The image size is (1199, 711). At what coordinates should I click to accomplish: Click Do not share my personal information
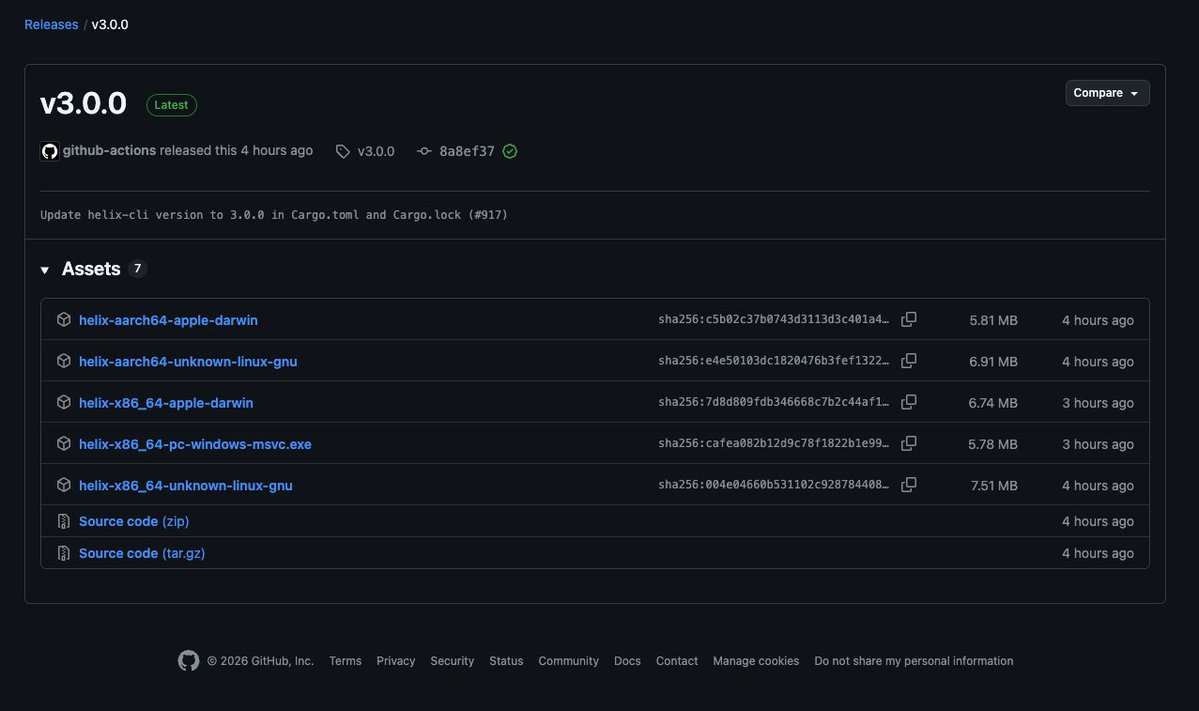click(x=914, y=661)
